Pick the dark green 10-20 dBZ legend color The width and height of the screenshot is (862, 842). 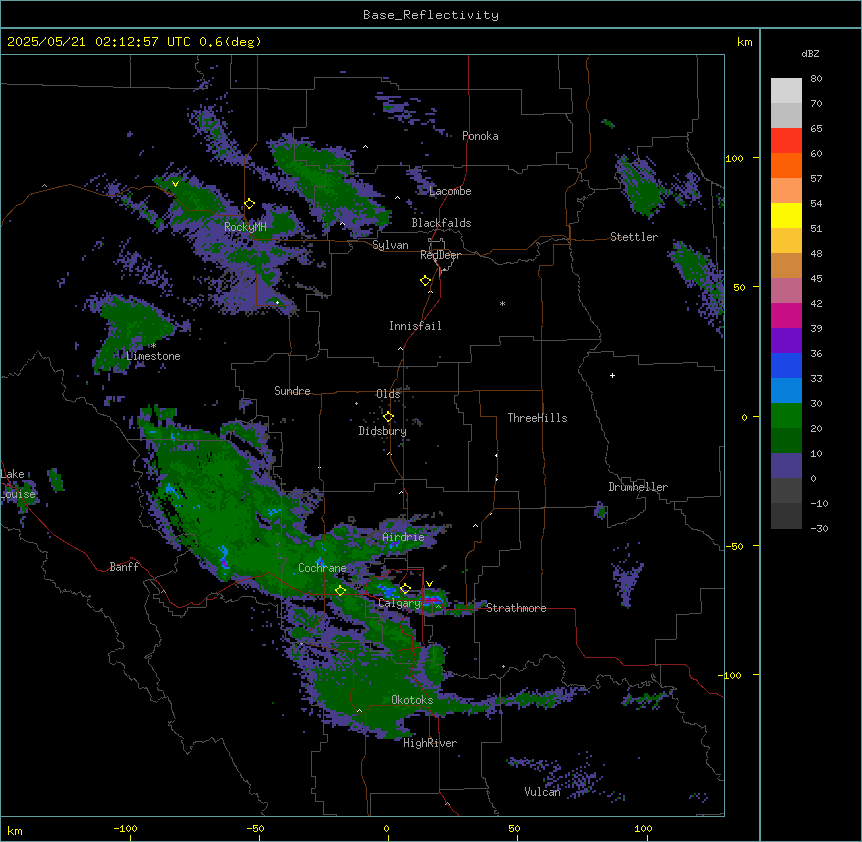786,441
